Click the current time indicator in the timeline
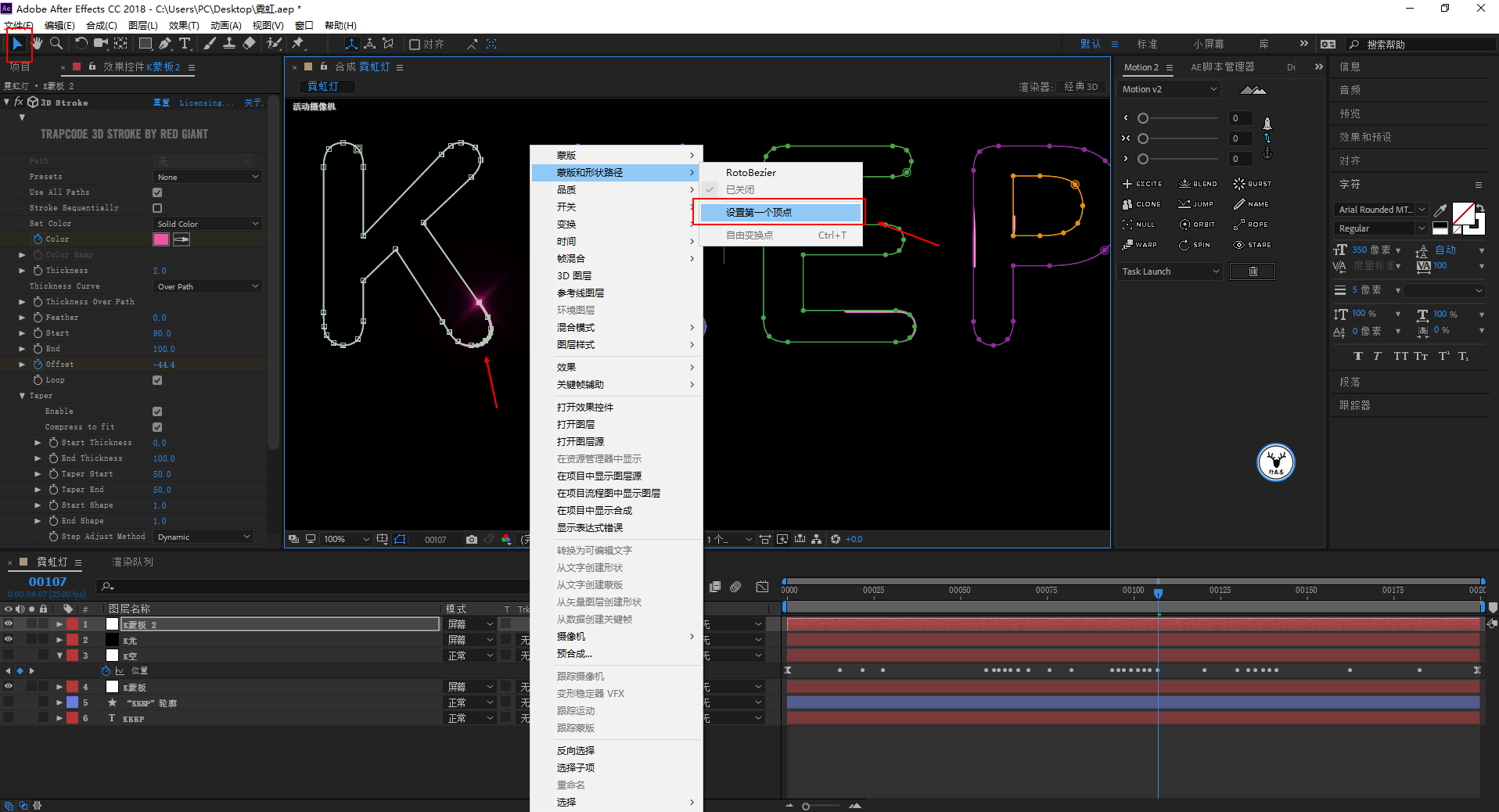 click(1158, 592)
